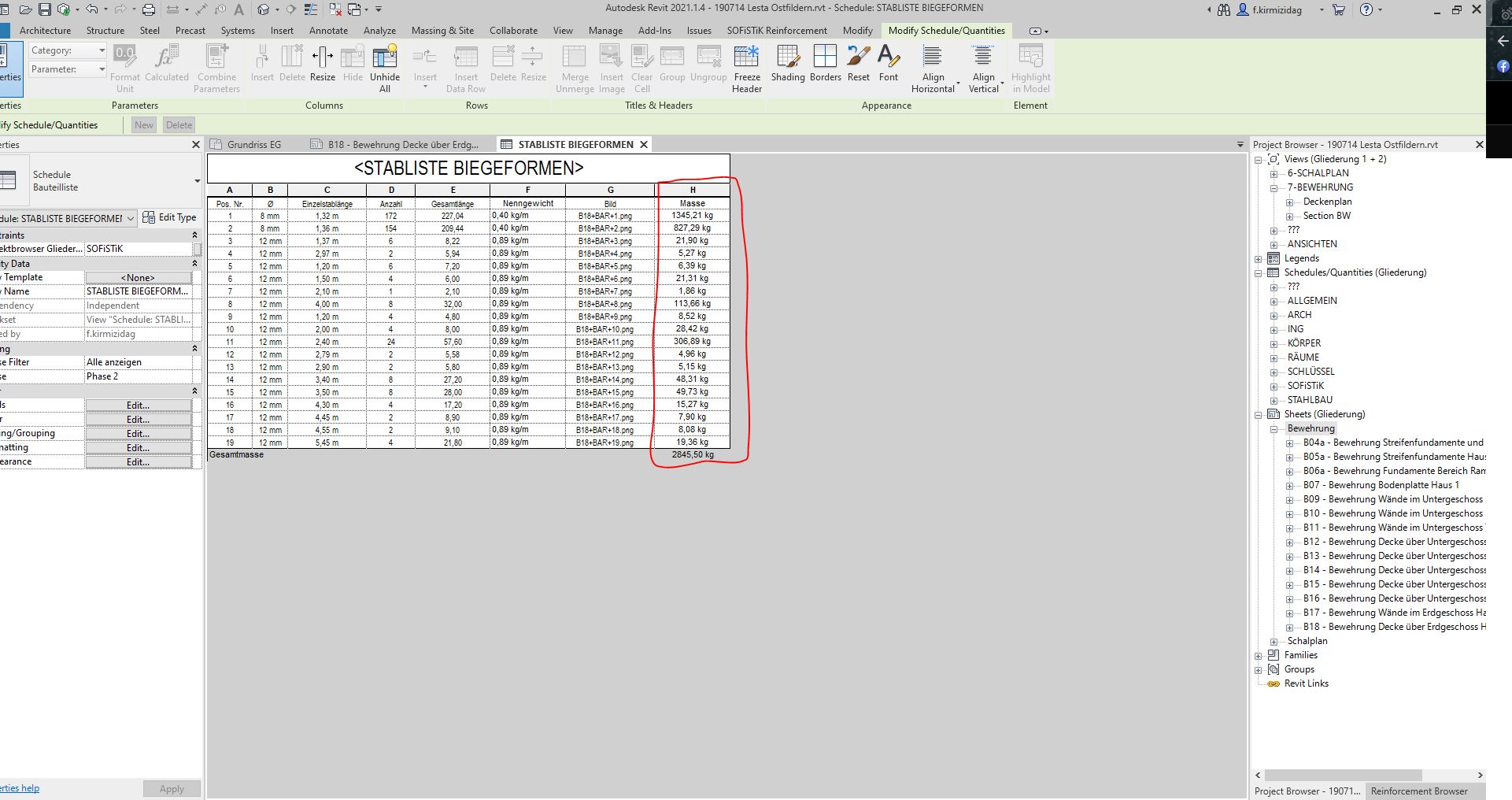This screenshot has height=800, width=1512.
Task: Select the Font tool
Action: (x=888, y=67)
